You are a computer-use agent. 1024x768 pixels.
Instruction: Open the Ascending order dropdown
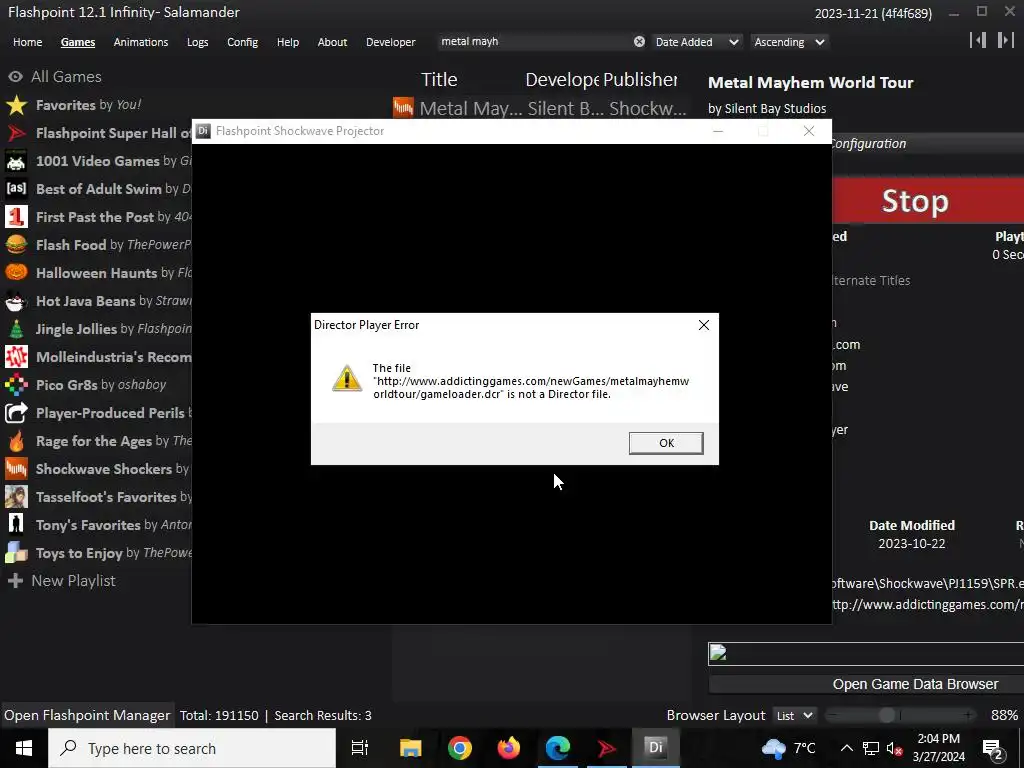[x=789, y=42]
